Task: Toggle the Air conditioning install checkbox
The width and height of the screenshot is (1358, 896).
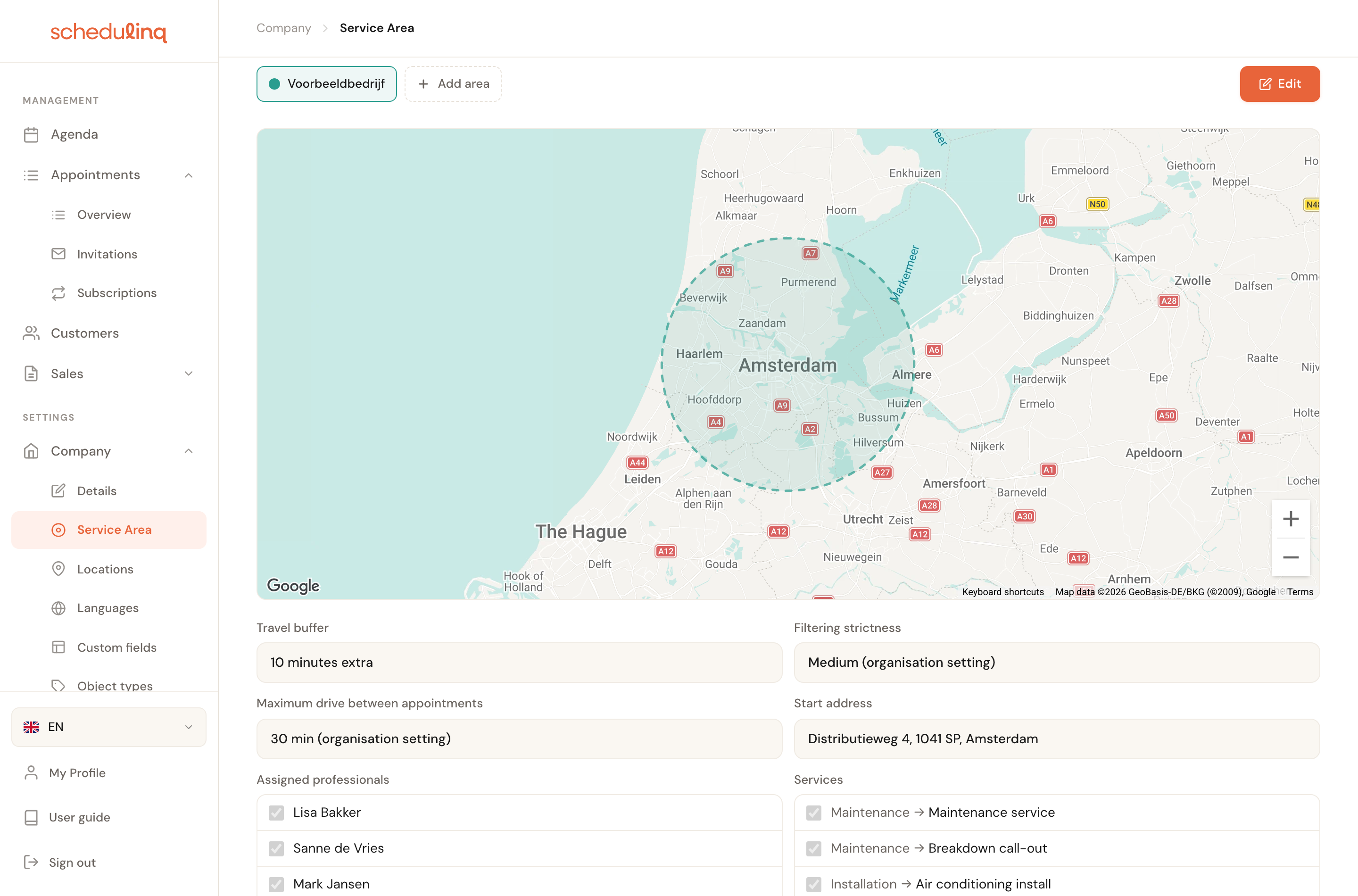Action: pos(814,885)
